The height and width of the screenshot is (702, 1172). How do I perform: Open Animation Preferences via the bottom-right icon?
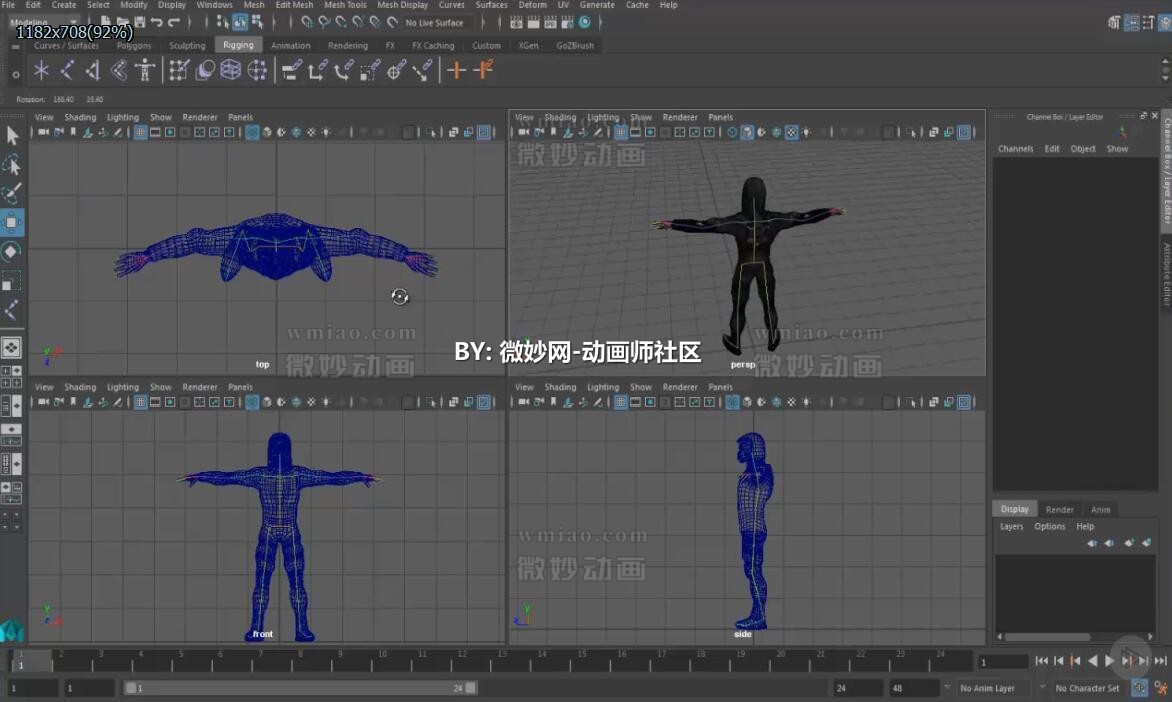pyautogui.click(x=1159, y=688)
